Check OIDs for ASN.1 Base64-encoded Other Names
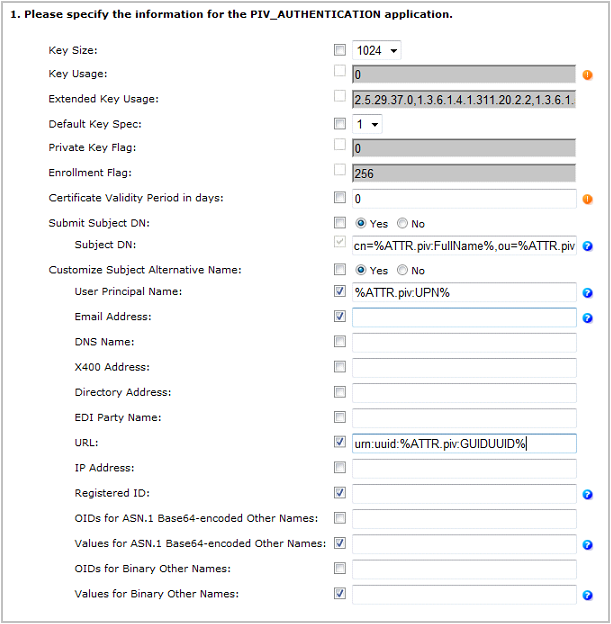 point(340,518)
